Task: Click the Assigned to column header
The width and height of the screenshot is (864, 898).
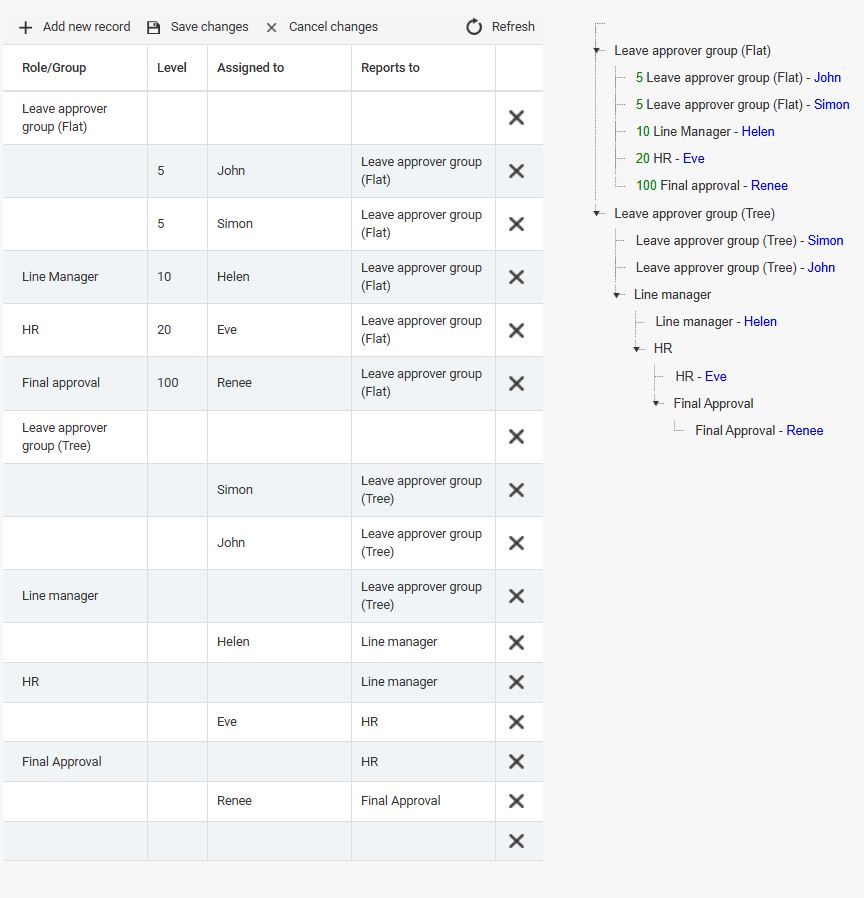Action: click(250, 68)
